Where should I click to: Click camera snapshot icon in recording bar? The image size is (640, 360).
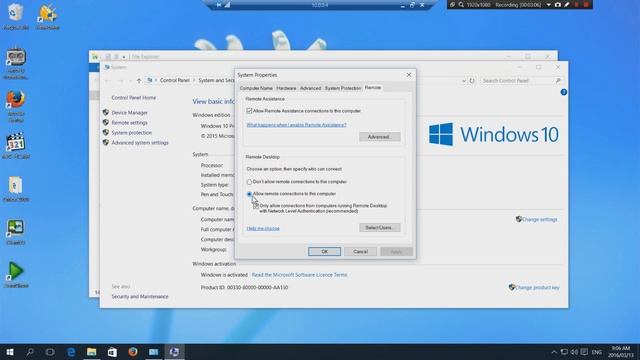click(558, 5)
